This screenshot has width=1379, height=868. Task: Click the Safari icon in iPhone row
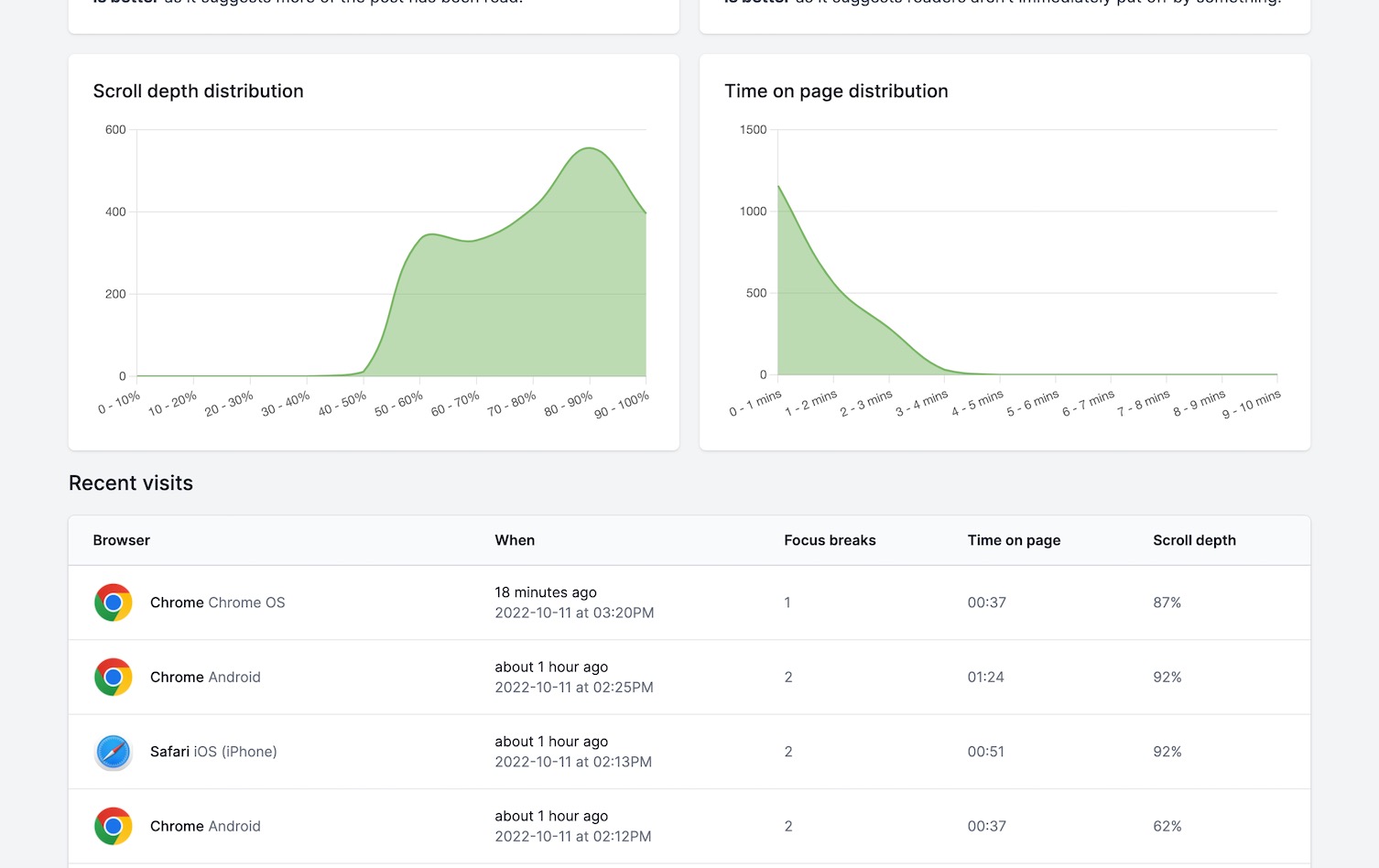pyautogui.click(x=114, y=752)
